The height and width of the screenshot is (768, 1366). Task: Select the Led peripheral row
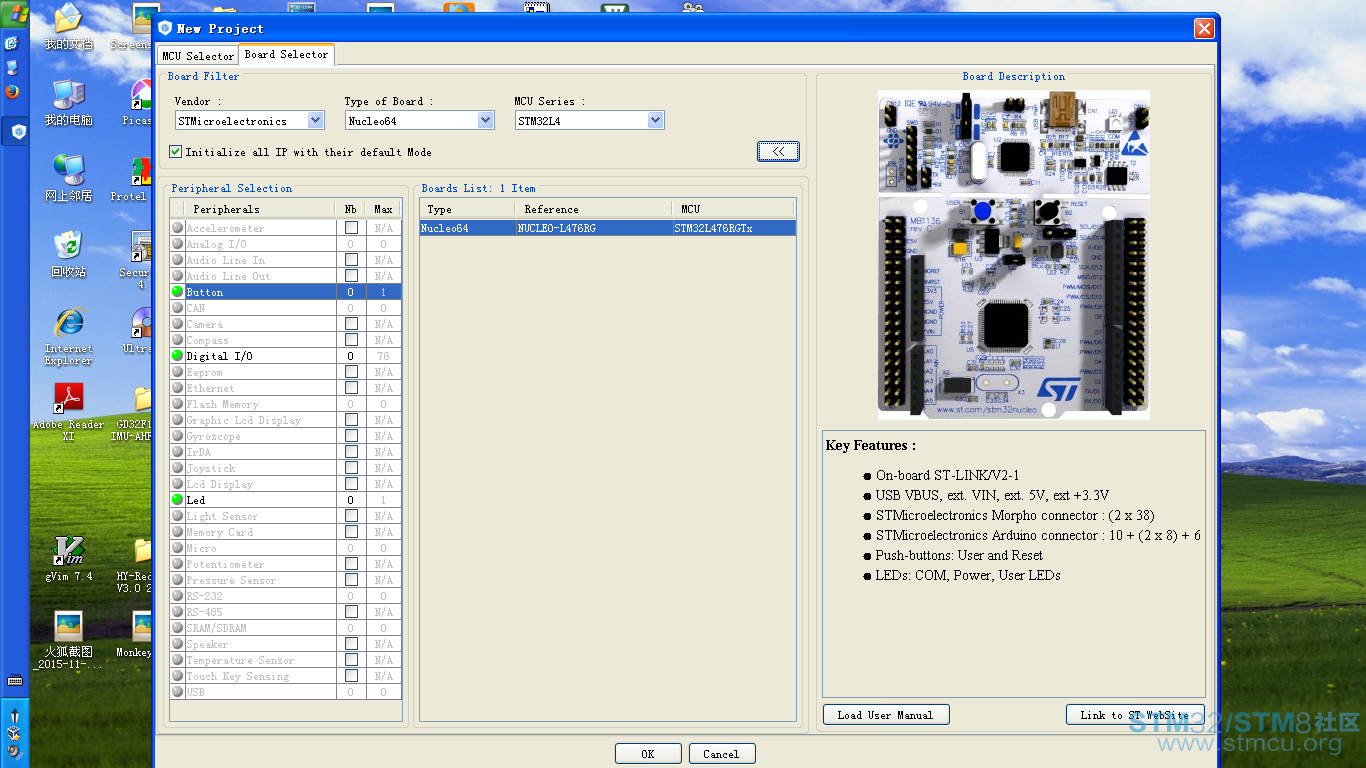[285, 500]
